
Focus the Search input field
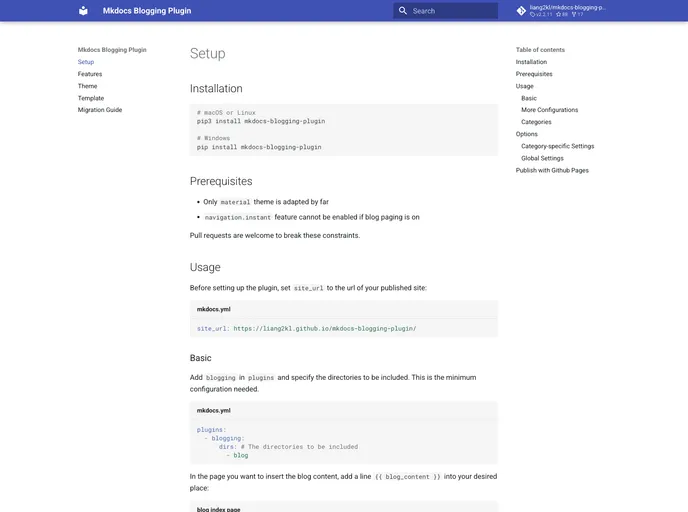445,11
